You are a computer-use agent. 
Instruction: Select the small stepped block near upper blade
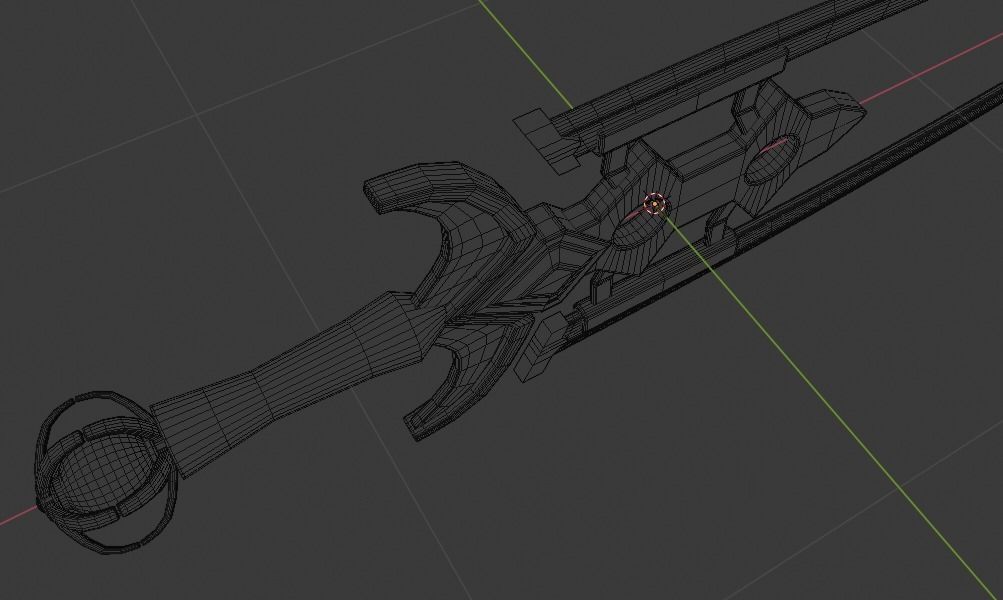tap(545, 141)
